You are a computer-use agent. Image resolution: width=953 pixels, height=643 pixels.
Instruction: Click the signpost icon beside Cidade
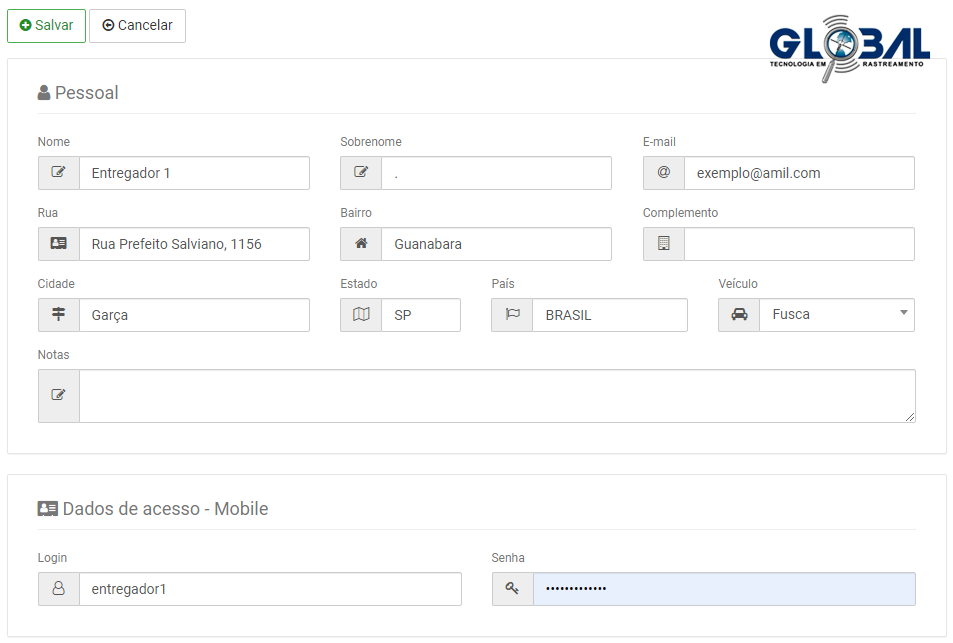point(58,315)
